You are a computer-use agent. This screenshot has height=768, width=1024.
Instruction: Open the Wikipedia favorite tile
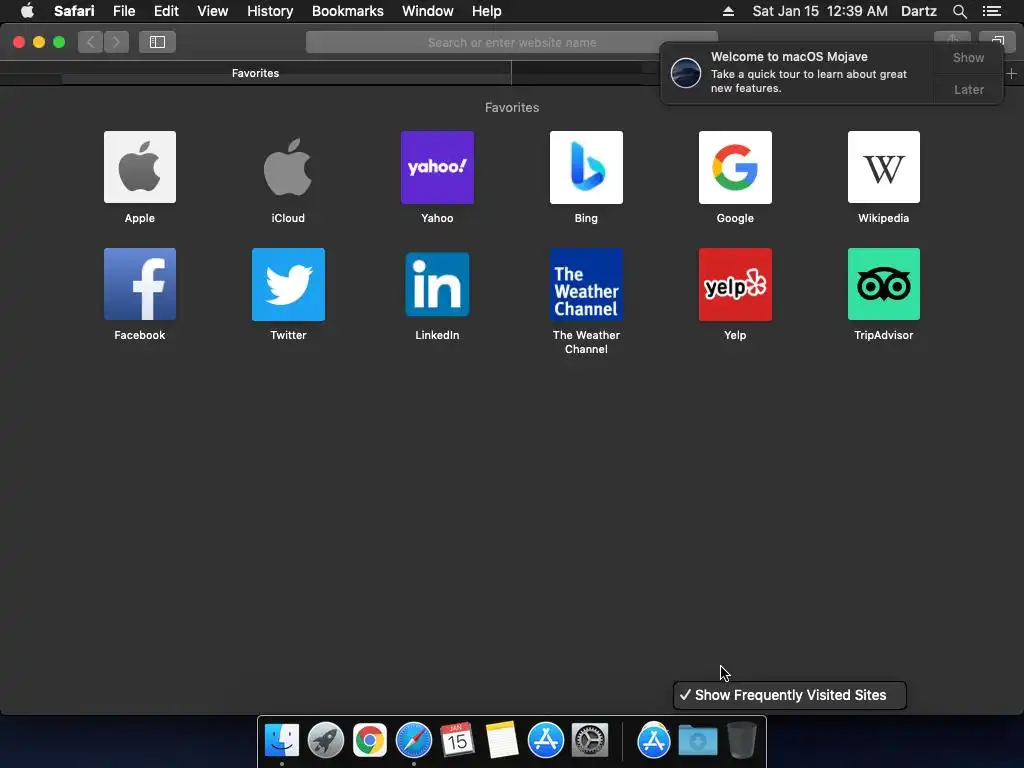pyautogui.click(x=884, y=167)
